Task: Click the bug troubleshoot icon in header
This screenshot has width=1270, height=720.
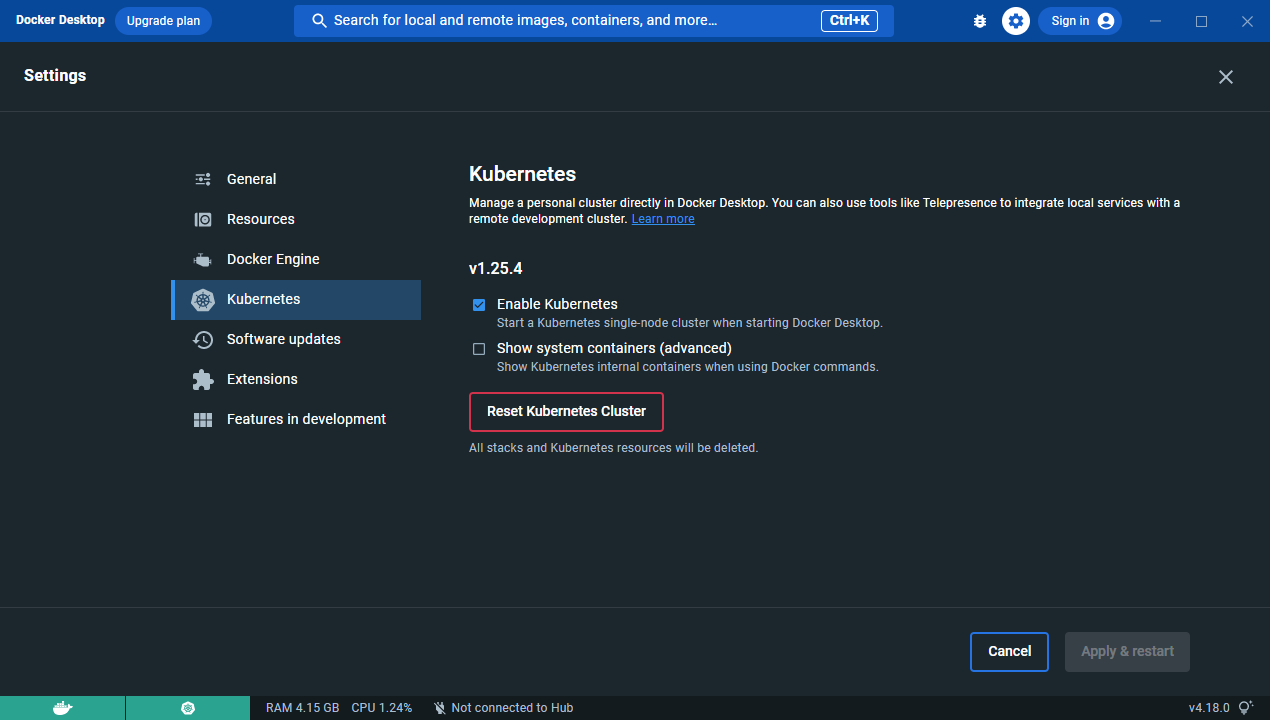Action: point(980,21)
